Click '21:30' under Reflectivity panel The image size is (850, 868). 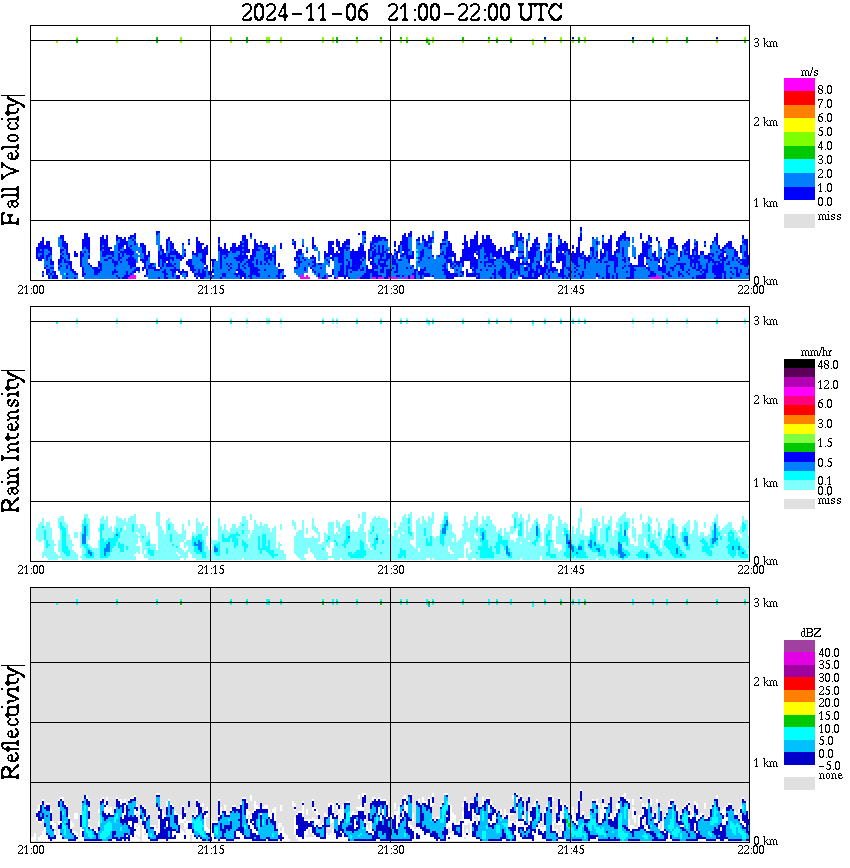(391, 850)
